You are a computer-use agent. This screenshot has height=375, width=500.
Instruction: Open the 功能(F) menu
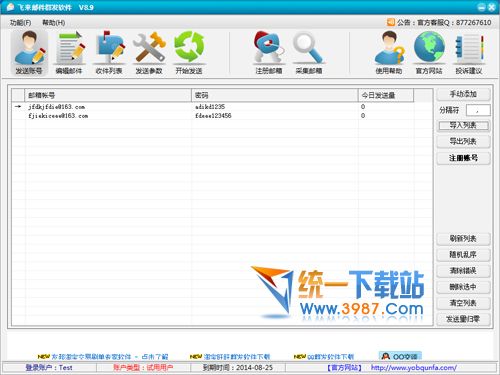(x=20, y=23)
